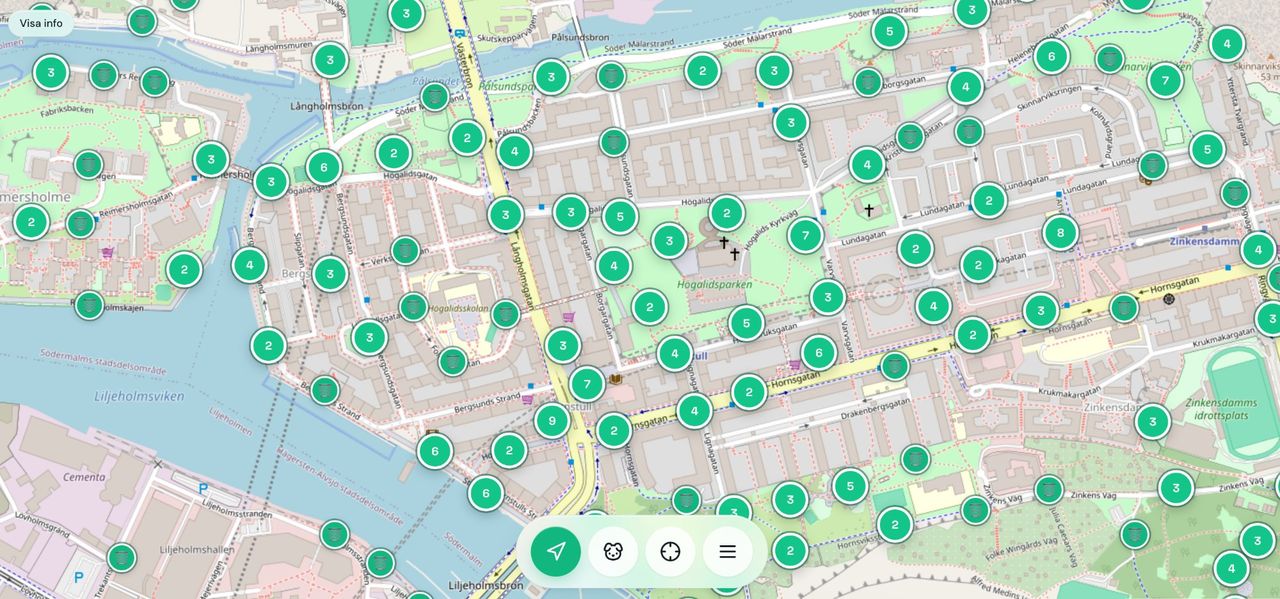Click the 4 cluster right of Zinkensdamm station

1258,249
